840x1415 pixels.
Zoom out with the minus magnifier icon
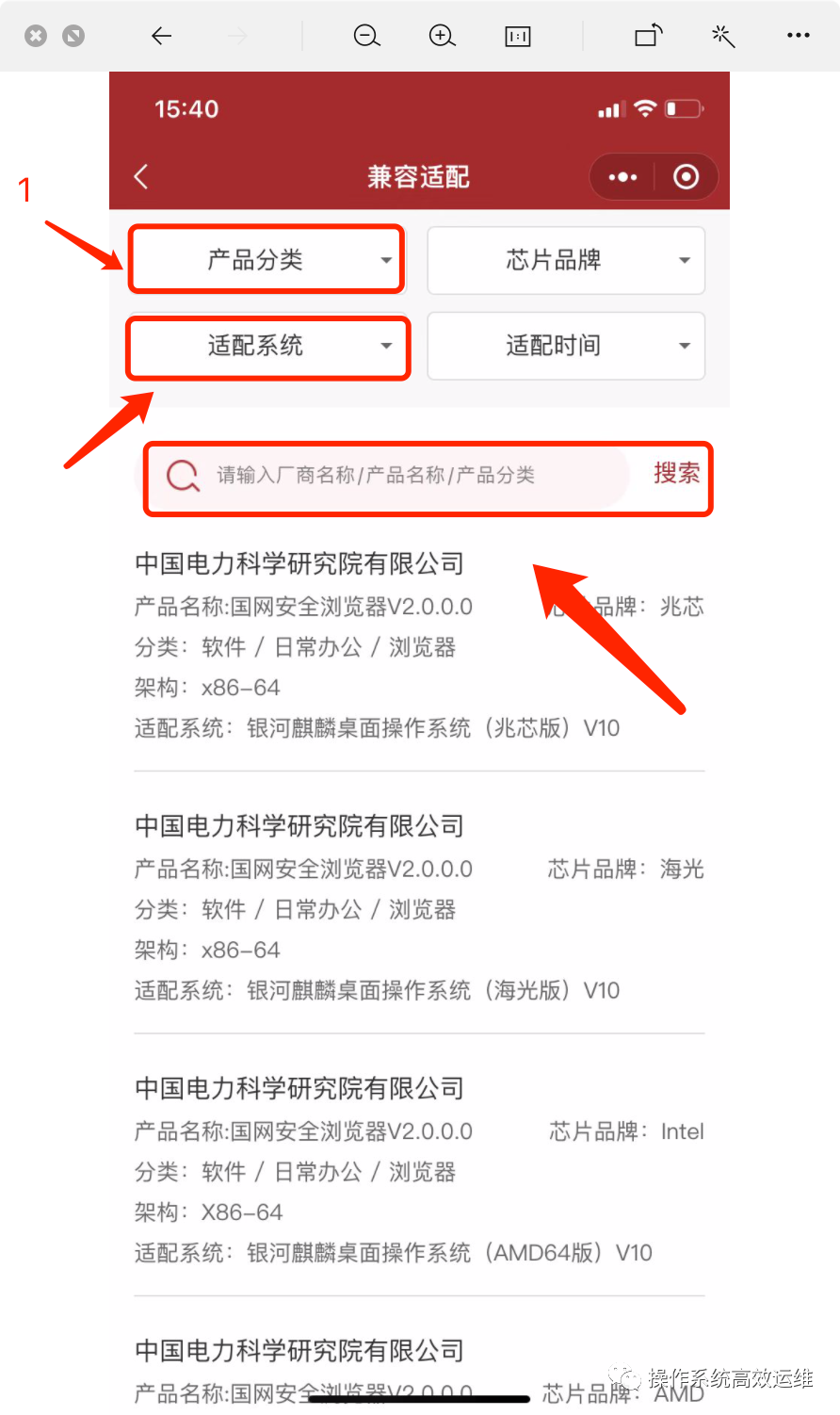(366, 36)
